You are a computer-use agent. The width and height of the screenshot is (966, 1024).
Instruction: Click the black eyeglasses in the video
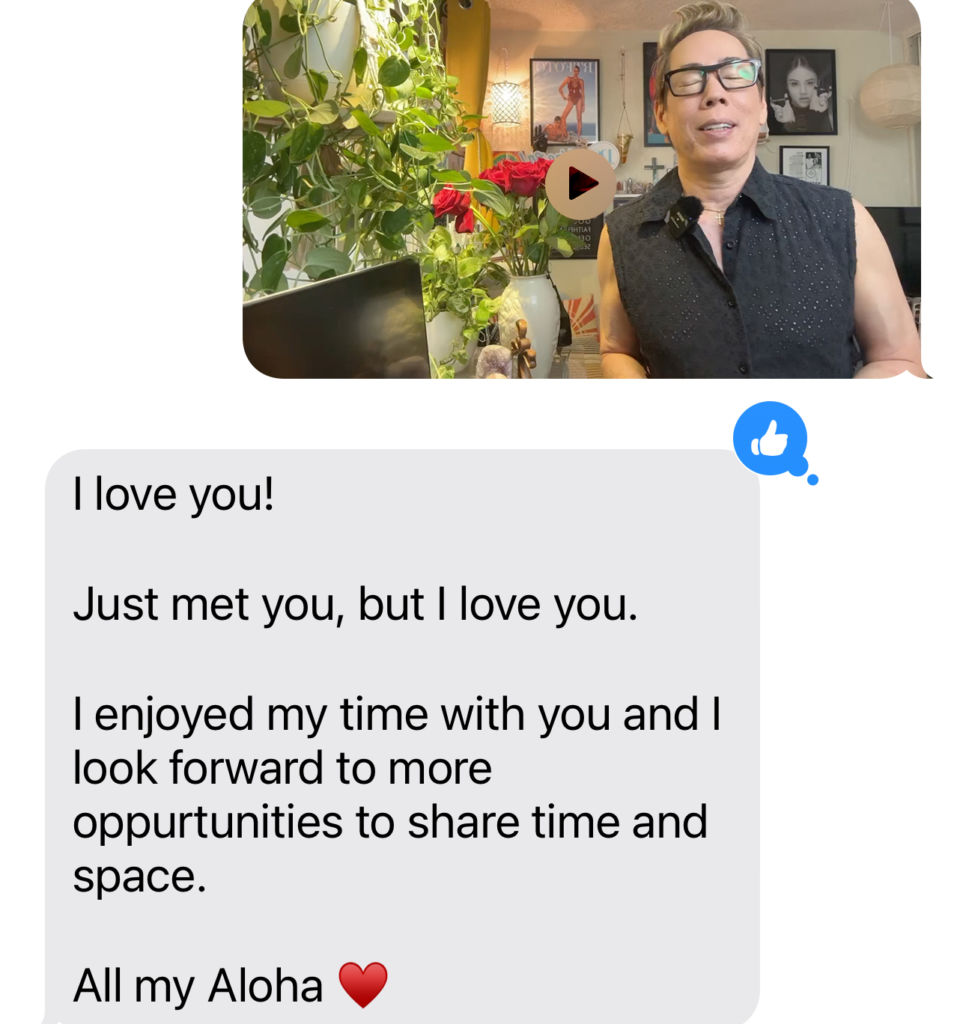[712, 77]
